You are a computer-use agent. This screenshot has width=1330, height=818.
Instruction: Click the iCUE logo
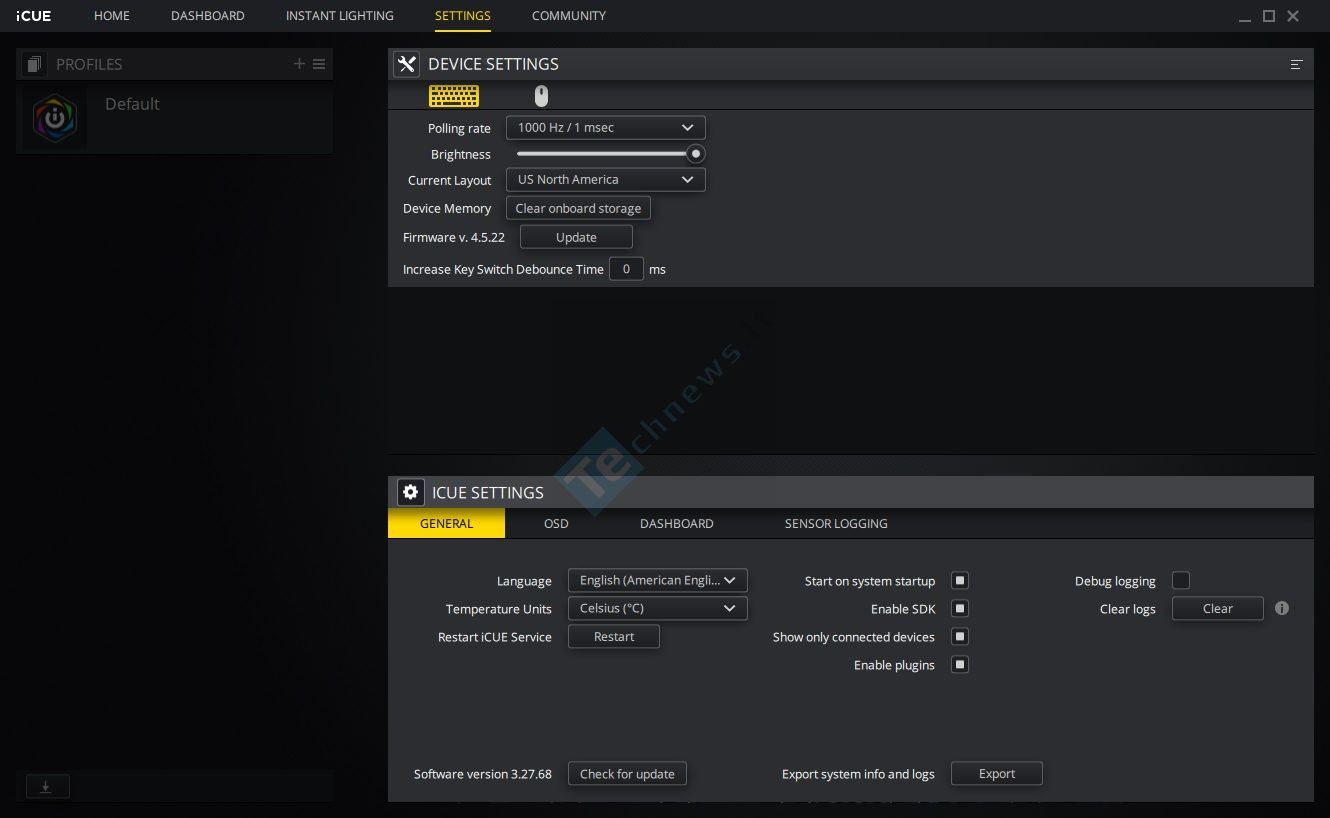click(x=33, y=16)
